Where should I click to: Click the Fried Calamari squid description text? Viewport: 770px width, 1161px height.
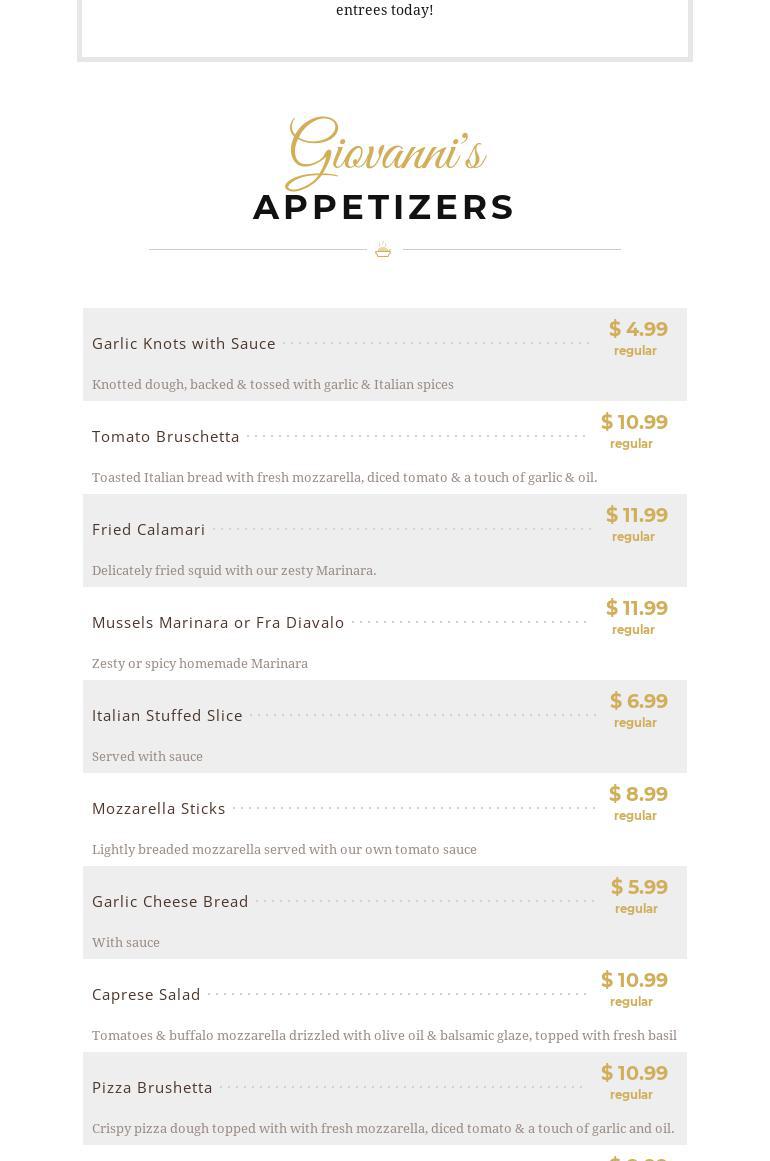tap(234, 570)
